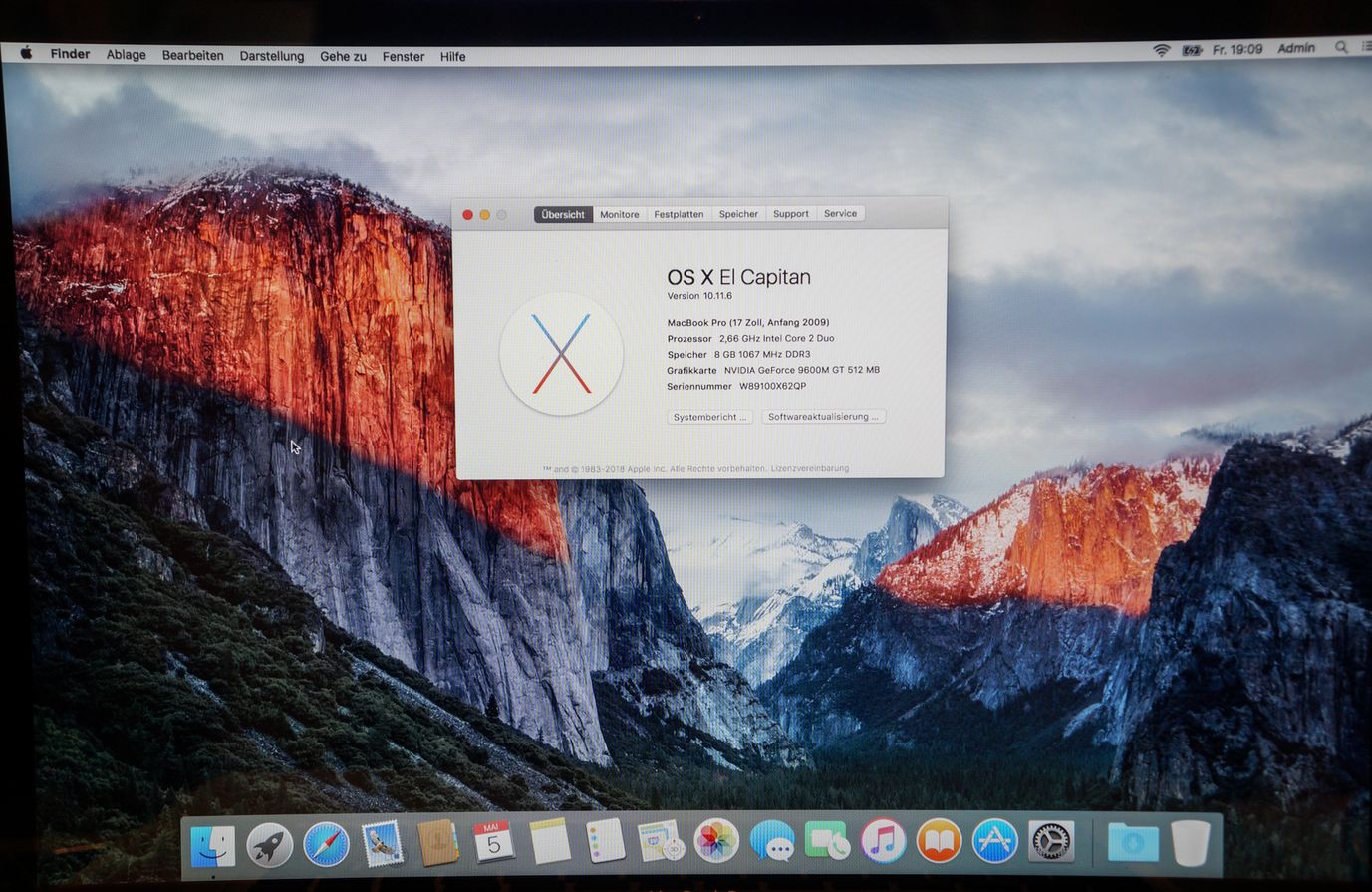This screenshot has height=892, width=1372.
Task: Open the Finder menu
Action: [x=70, y=54]
